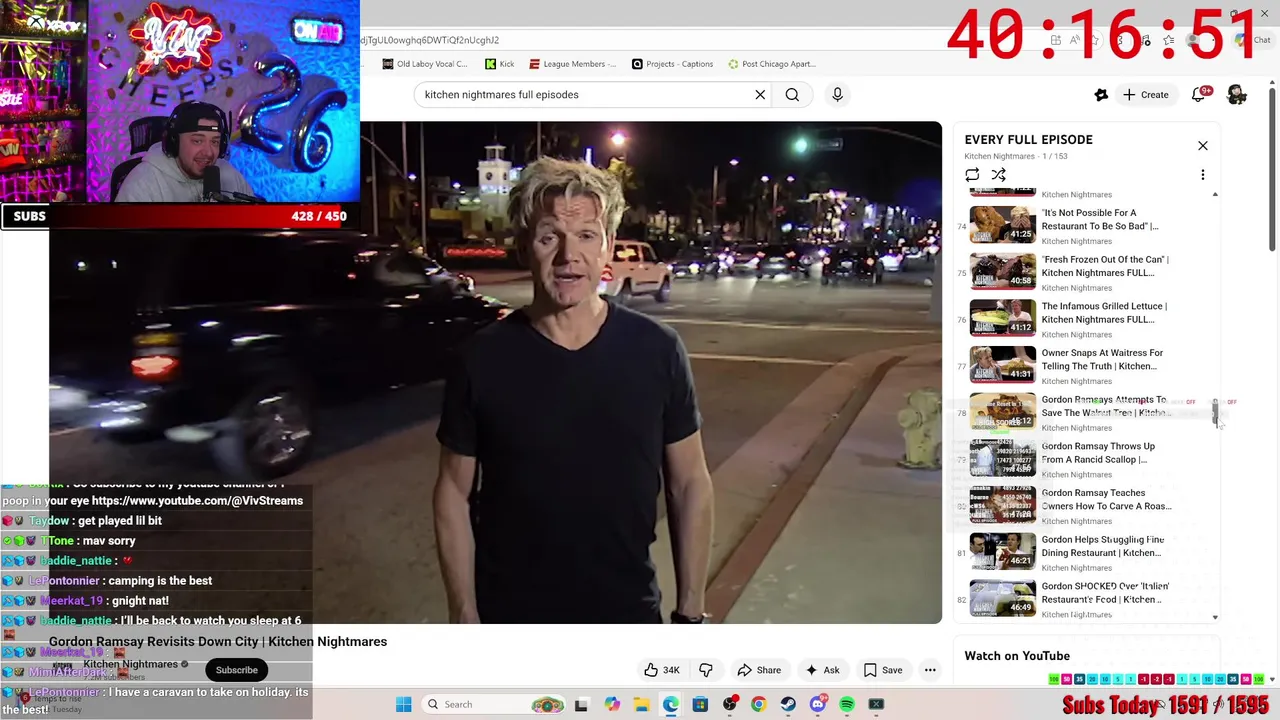Open the playlist three-dot options menu
Image resolution: width=1280 pixels, height=720 pixels.
[x=1203, y=175]
